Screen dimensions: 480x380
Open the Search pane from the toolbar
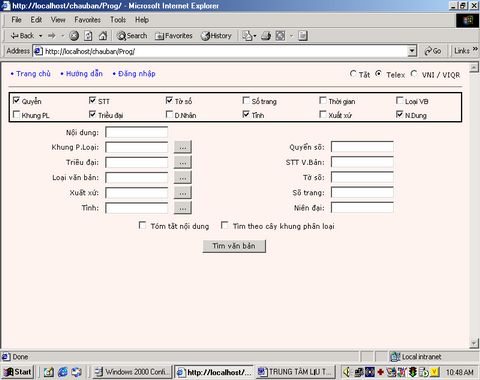(132, 36)
